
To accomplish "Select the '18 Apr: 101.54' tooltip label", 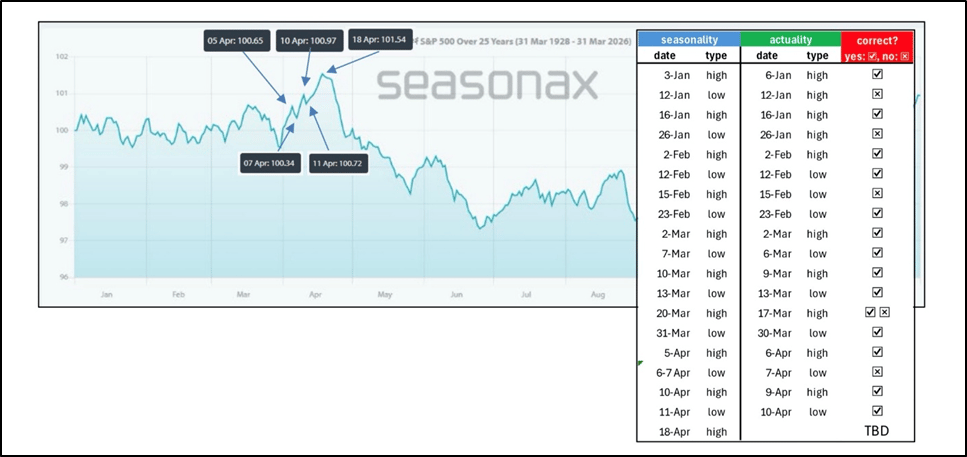I will [380, 41].
